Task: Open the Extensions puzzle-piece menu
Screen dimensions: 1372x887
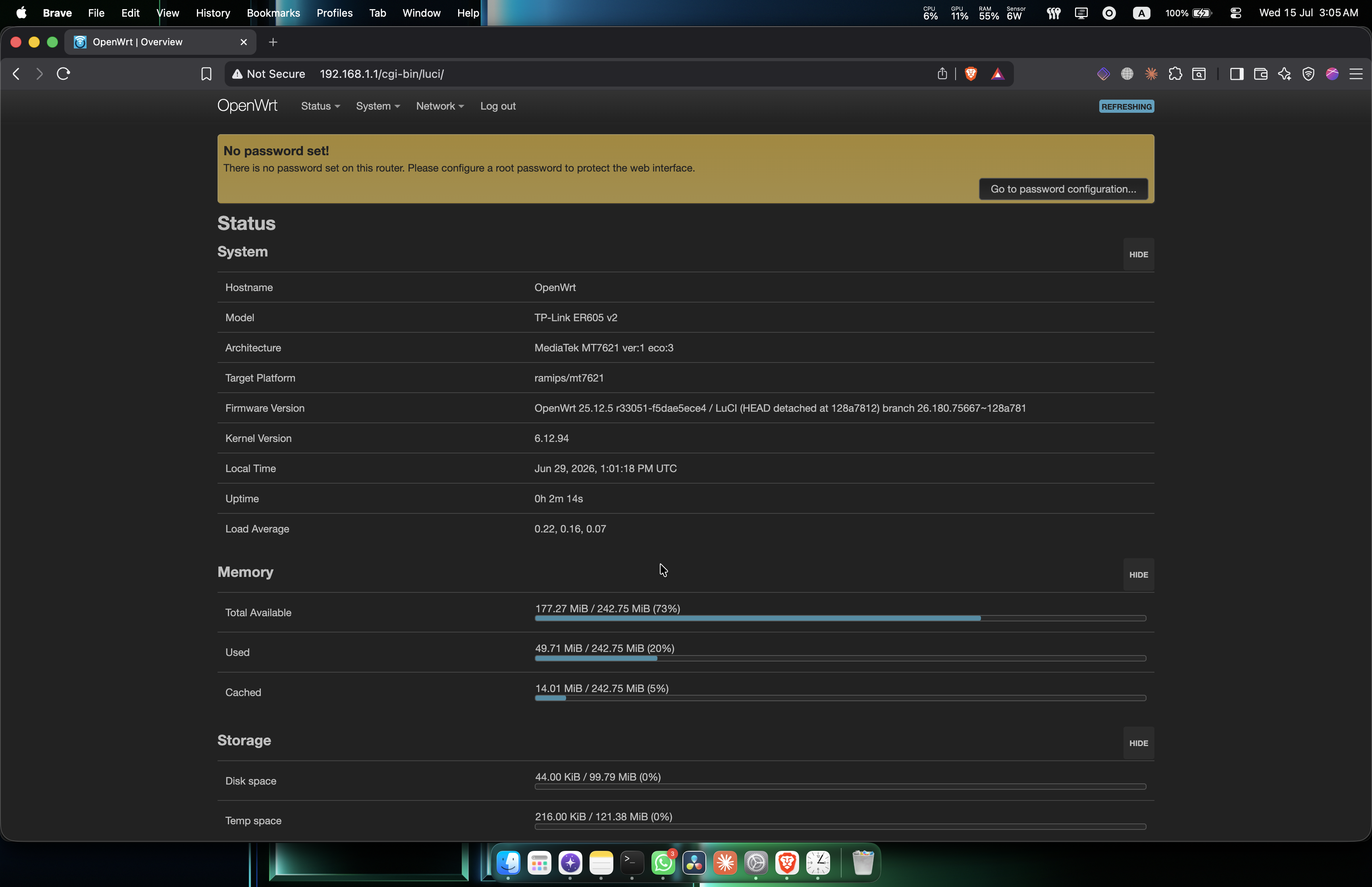Action: pyautogui.click(x=1175, y=74)
